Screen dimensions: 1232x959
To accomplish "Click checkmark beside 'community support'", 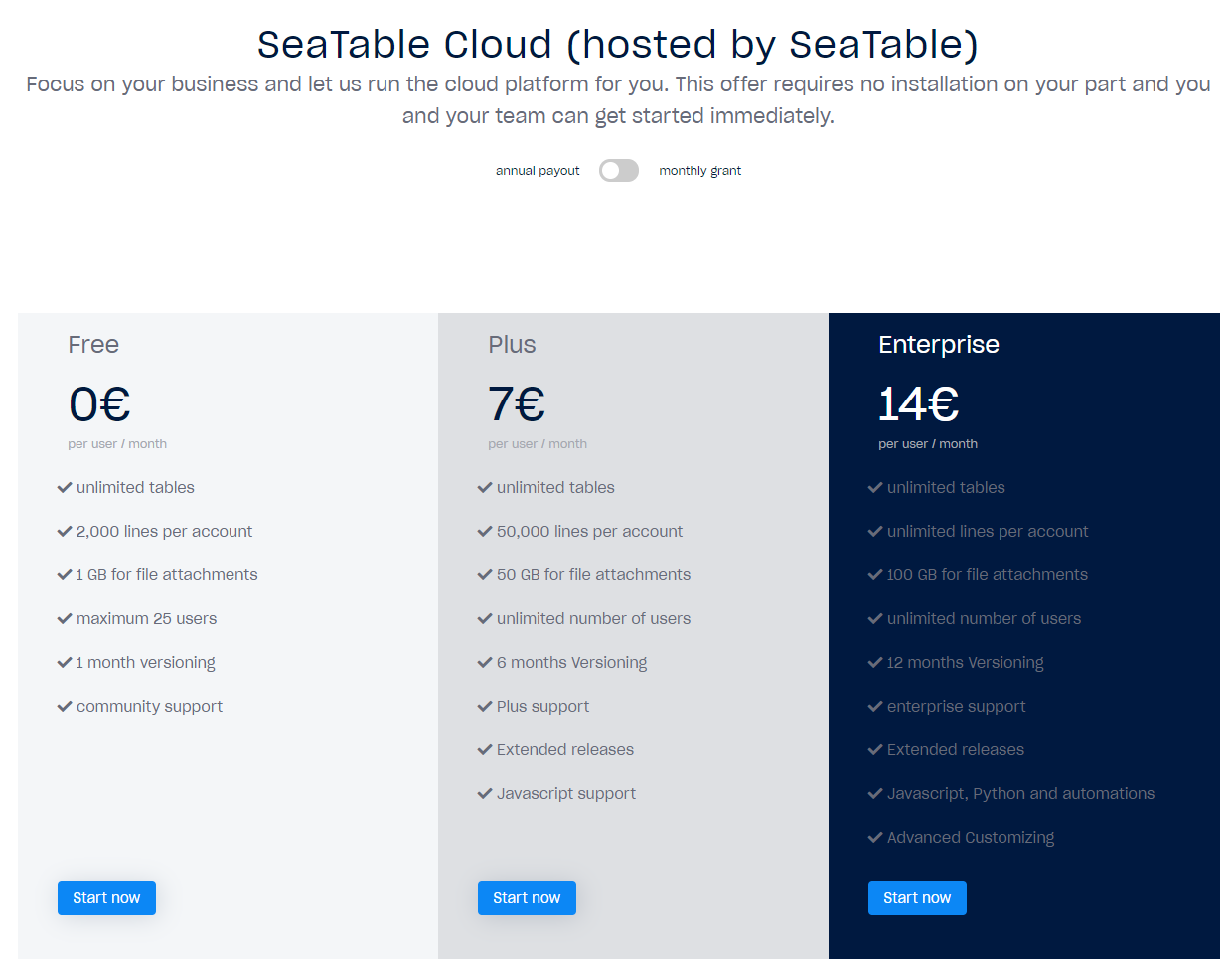I will 65,707.
